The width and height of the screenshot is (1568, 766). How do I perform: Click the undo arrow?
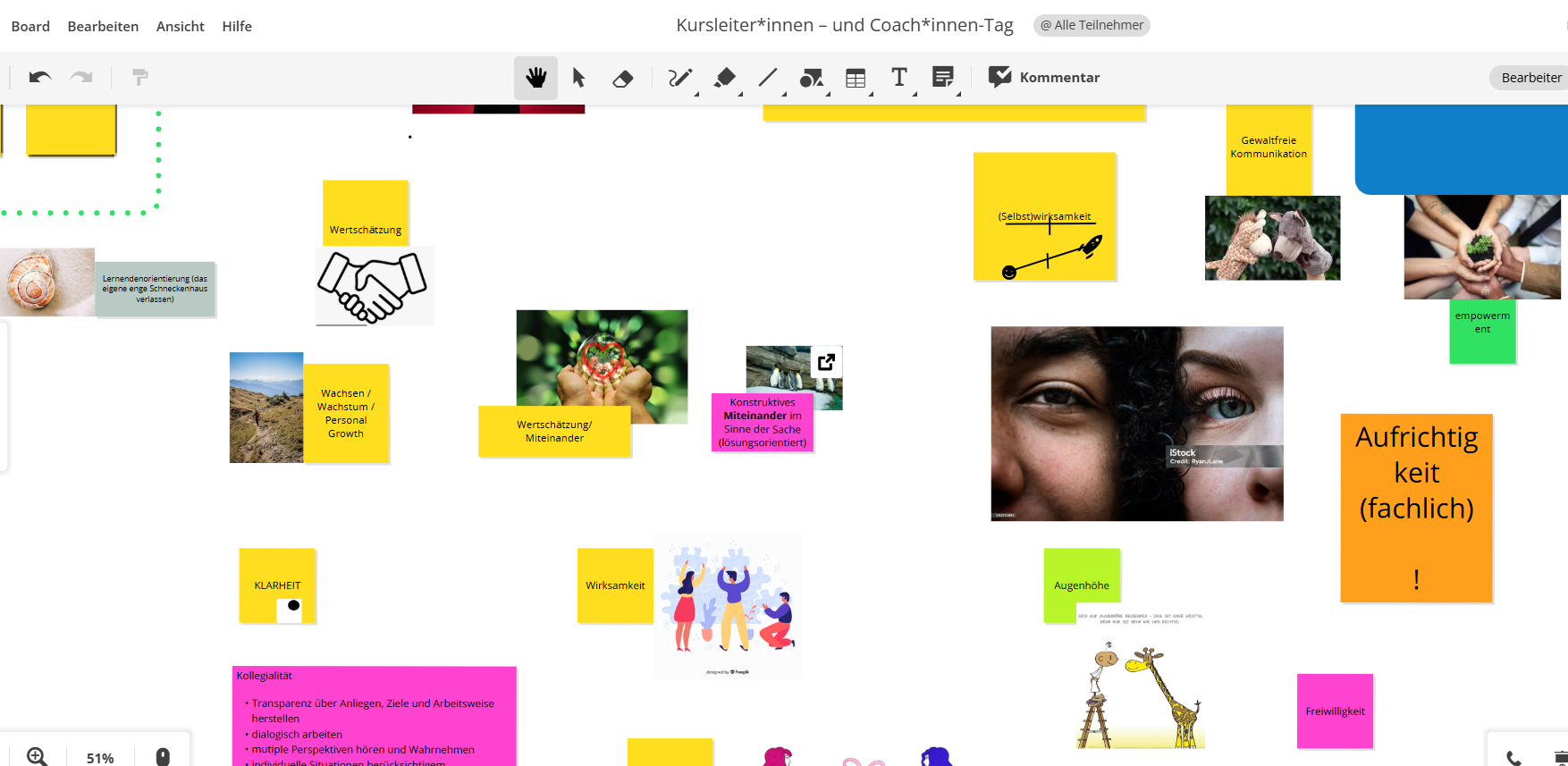pos(39,78)
